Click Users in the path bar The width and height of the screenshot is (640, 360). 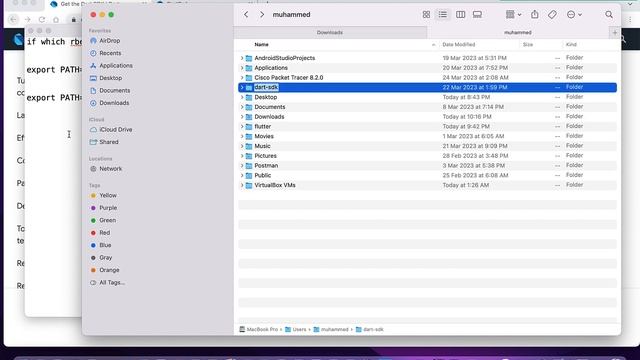click(x=296, y=329)
